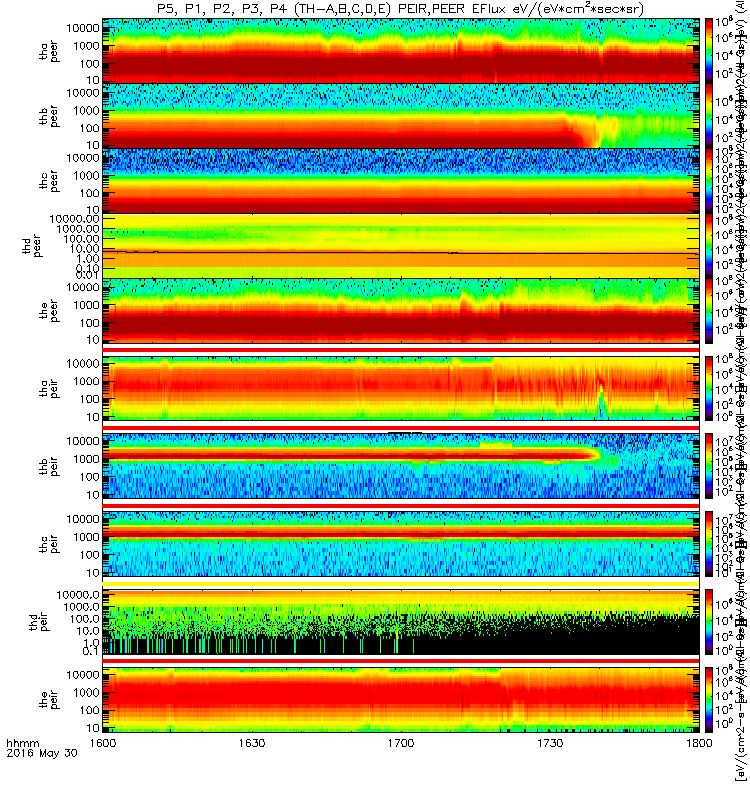Viewport: 750px width, 800px height.
Task: Click the color bar beside thb peer panel
Action: pyautogui.click(x=709, y=116)
